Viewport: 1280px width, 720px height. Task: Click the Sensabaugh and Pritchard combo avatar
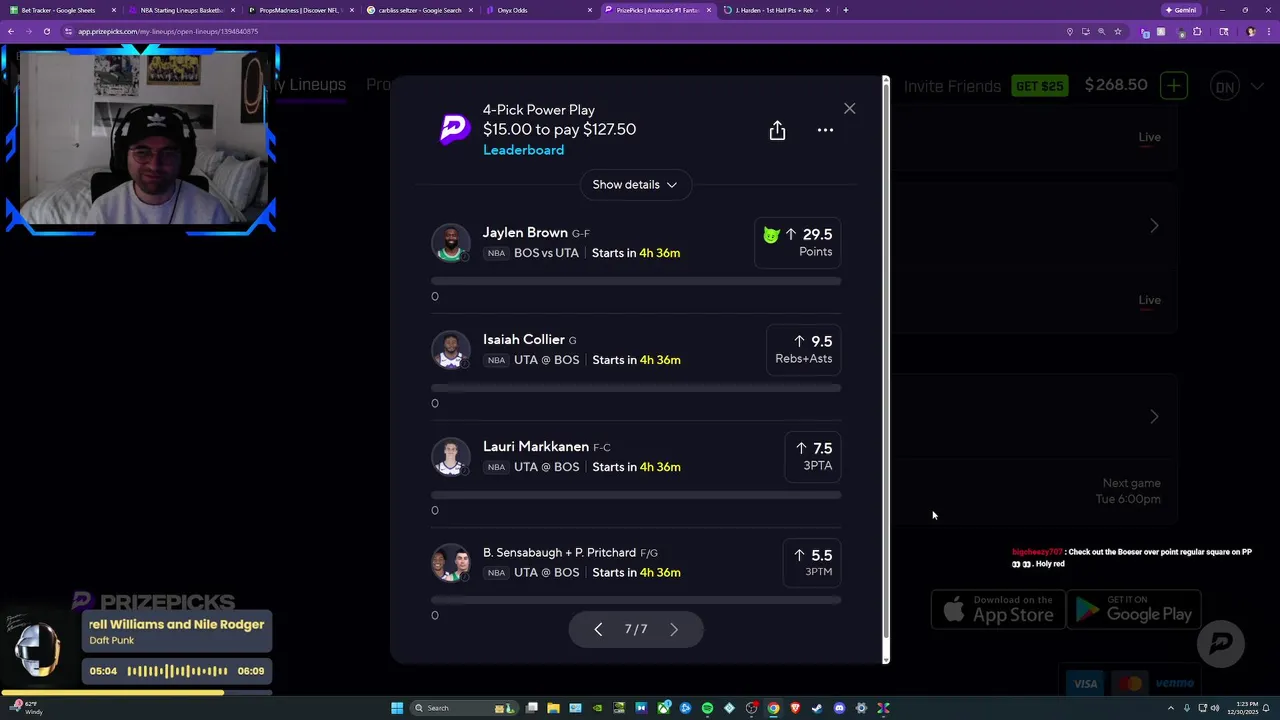450,563
